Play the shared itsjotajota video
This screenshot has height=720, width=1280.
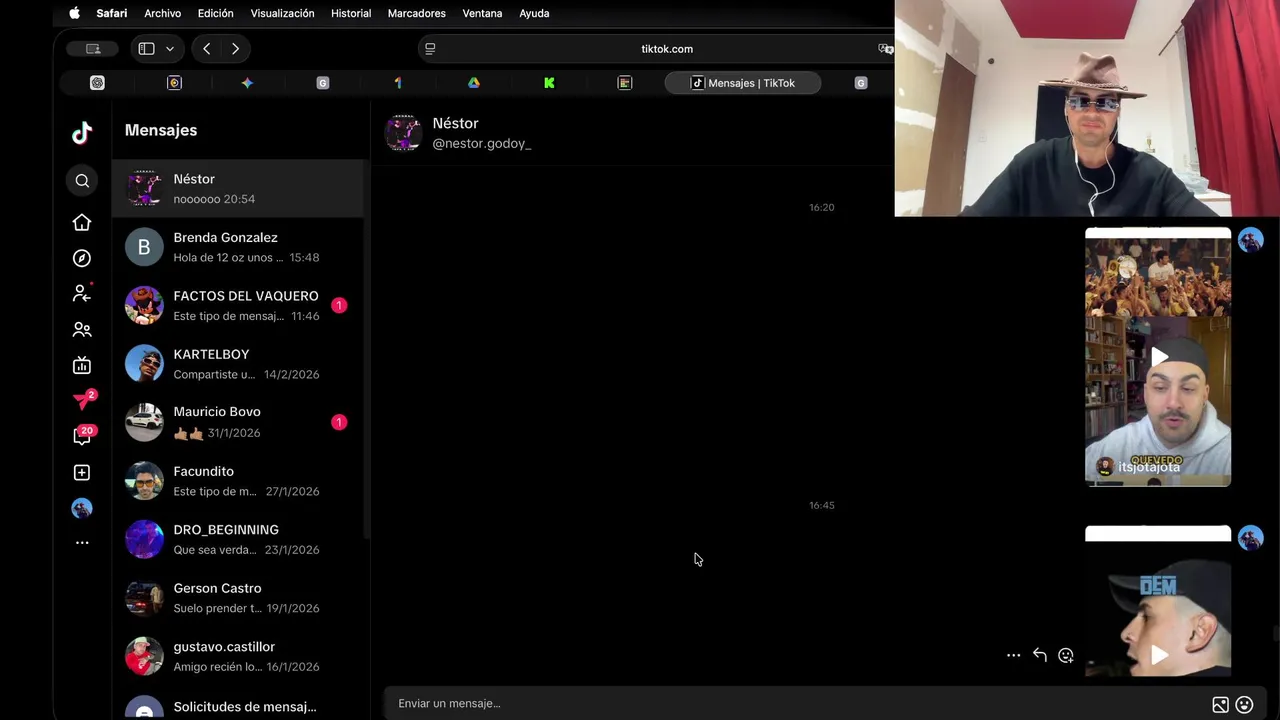point(1158,357)
